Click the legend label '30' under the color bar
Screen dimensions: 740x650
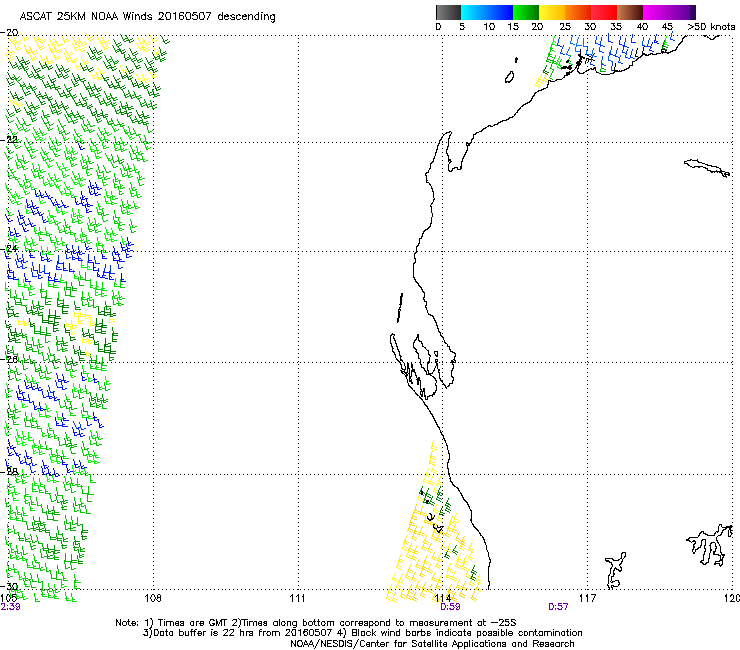590,27
